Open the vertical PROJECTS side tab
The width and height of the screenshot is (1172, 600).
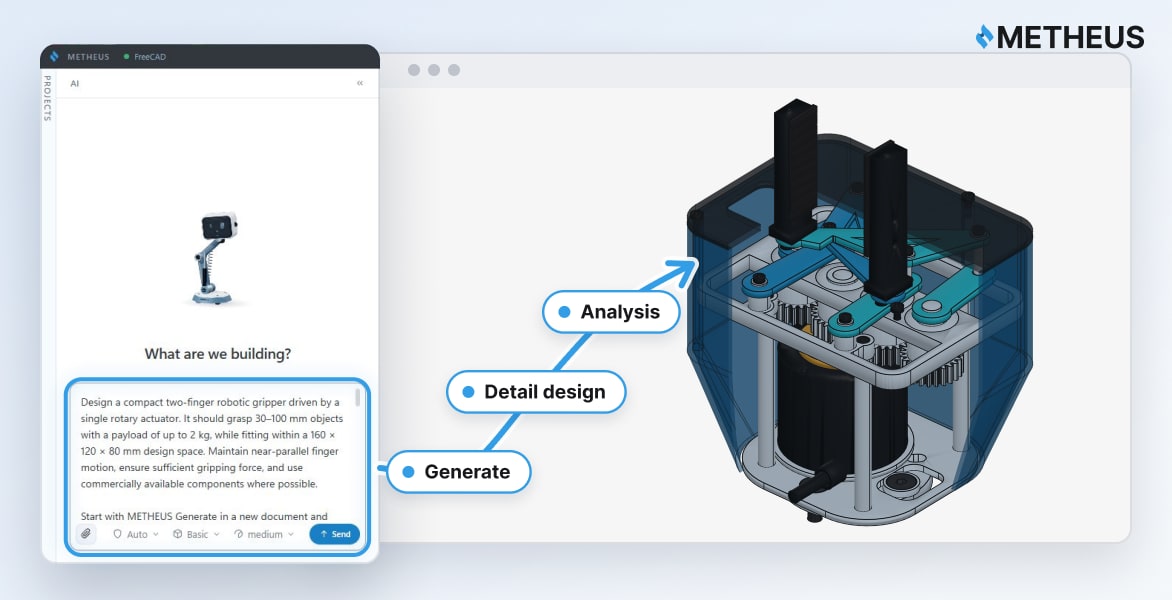[x=47, y=98]
